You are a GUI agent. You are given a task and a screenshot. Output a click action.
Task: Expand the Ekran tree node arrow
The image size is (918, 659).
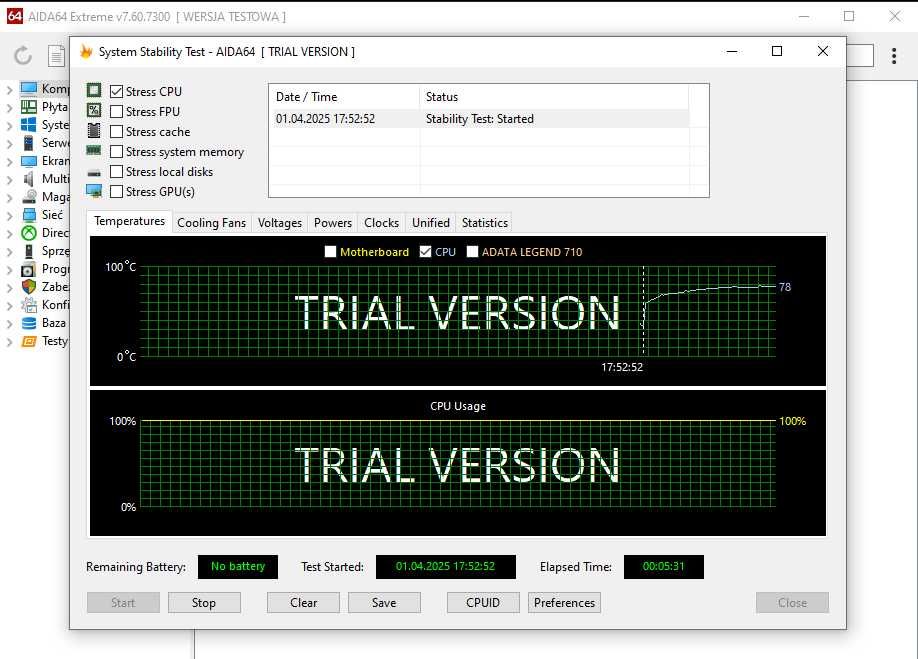click(9, 162)
